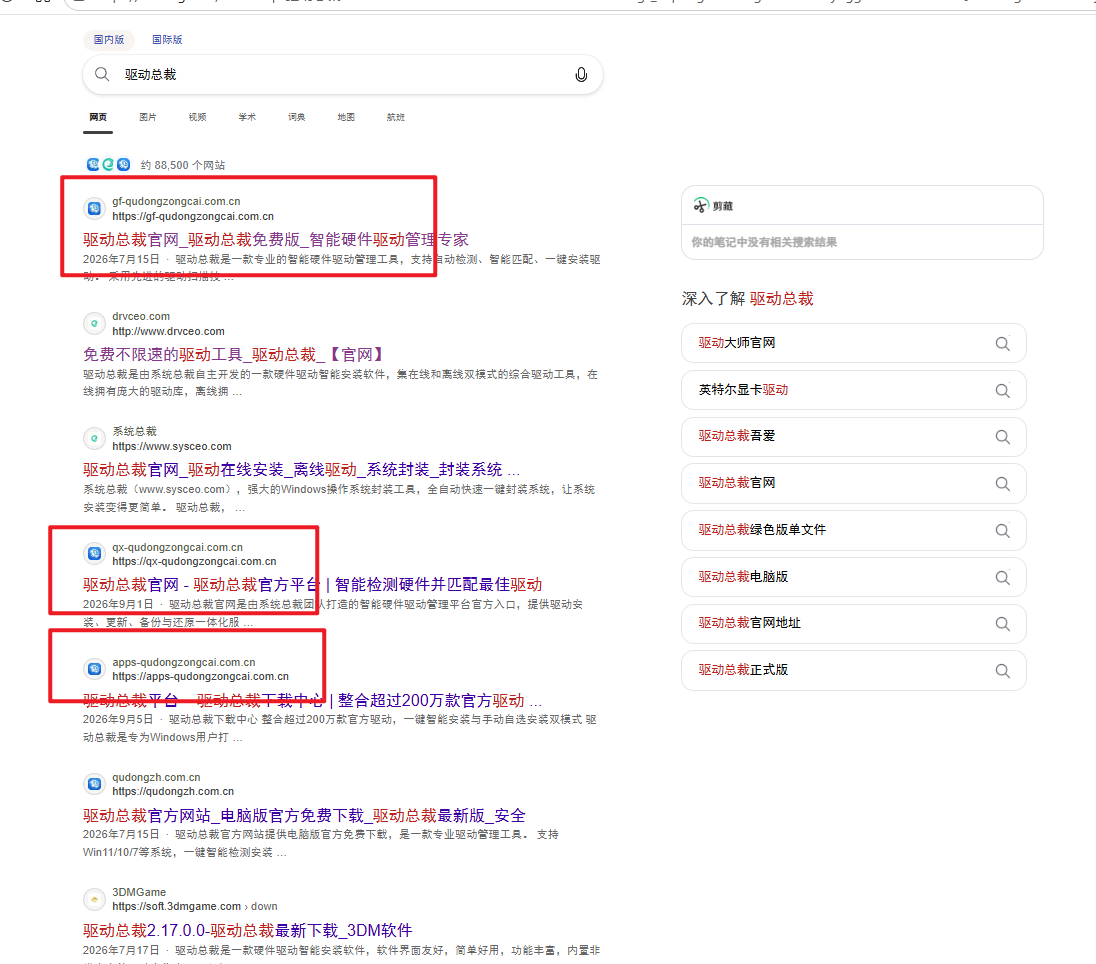The width and height of the screenshot is (1096, 964).
Task: Focus the search box containing 驱动总裁
Action: pos(342,75)
